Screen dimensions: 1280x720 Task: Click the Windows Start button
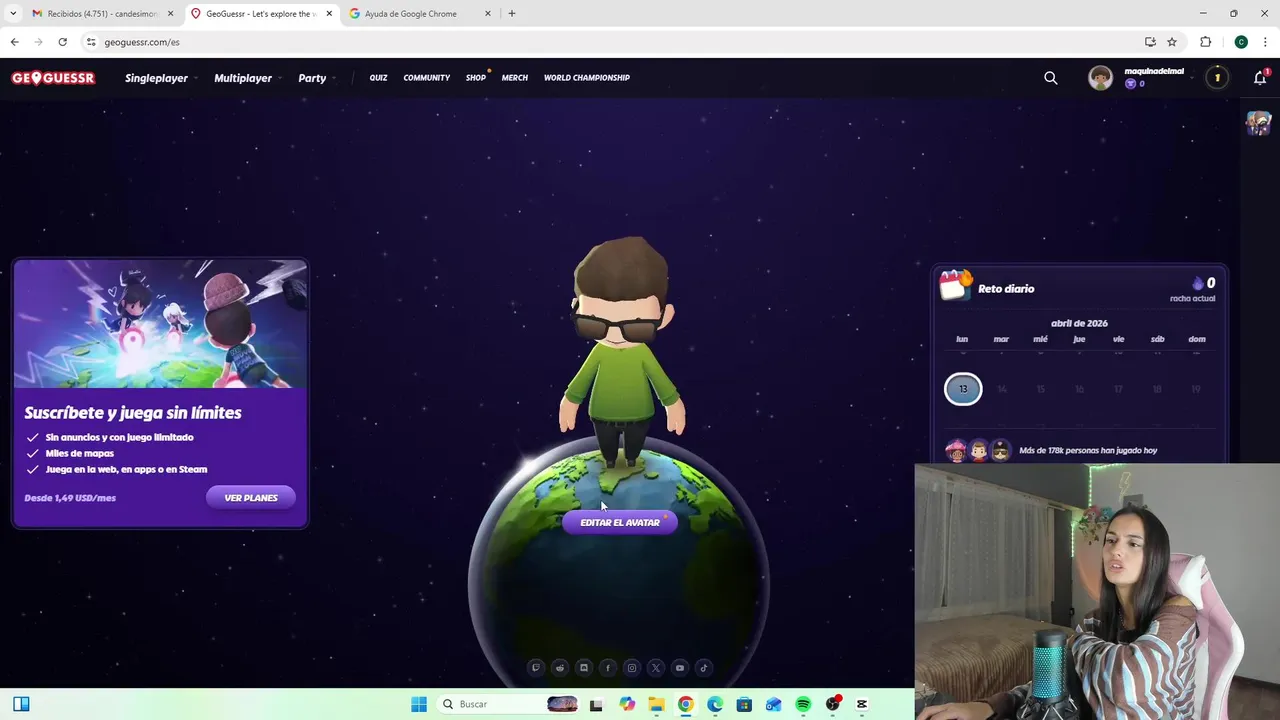coord(419,704)
